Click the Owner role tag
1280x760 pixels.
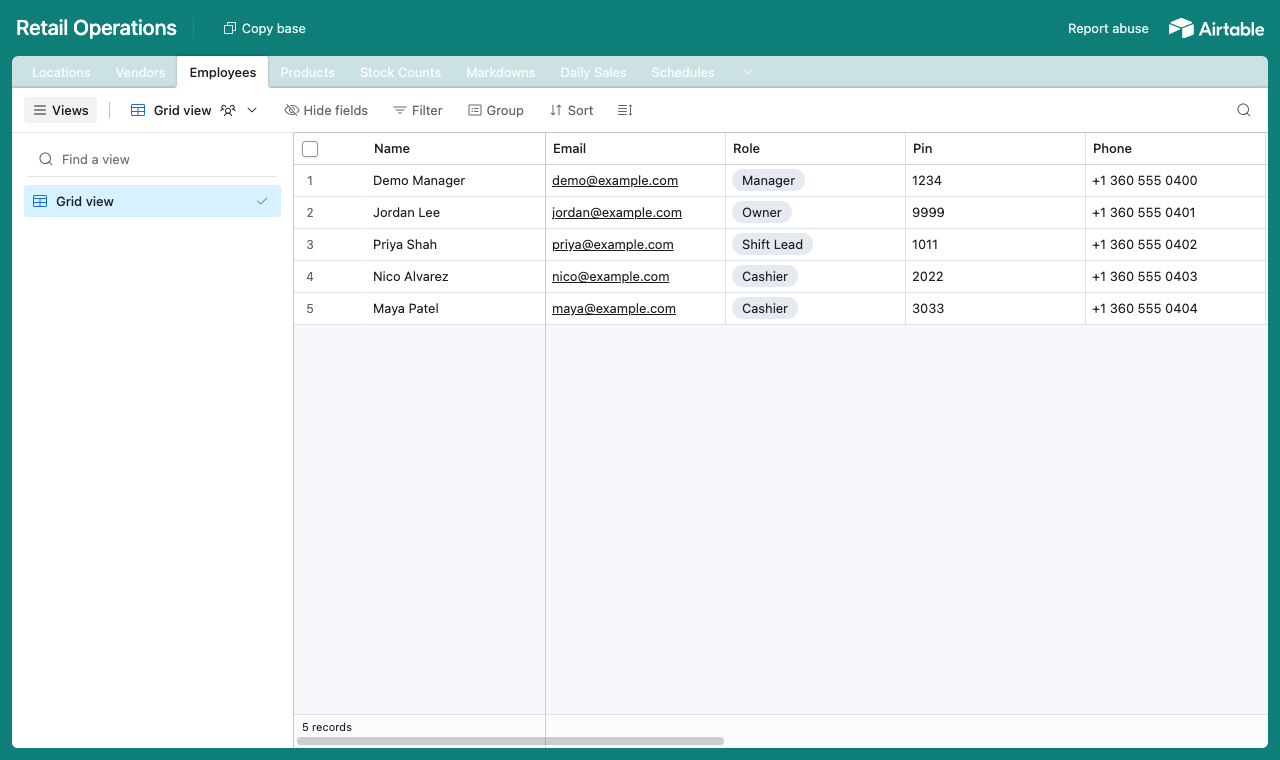pos(762,213)
